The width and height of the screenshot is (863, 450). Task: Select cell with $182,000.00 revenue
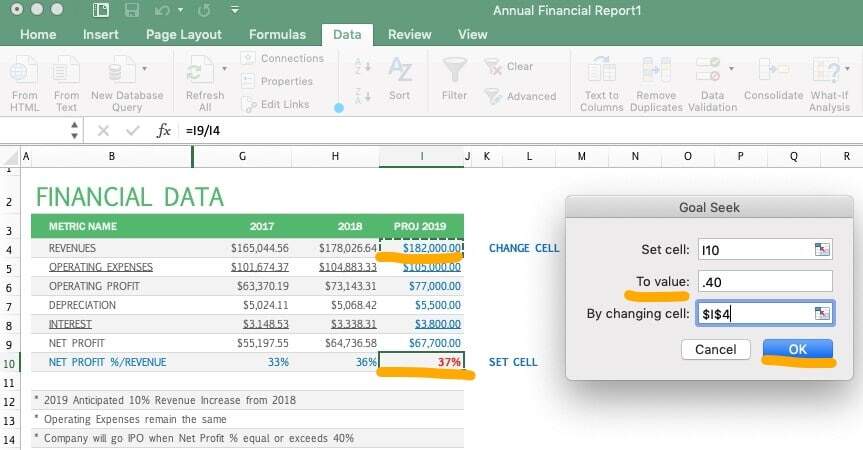[422, 248]
